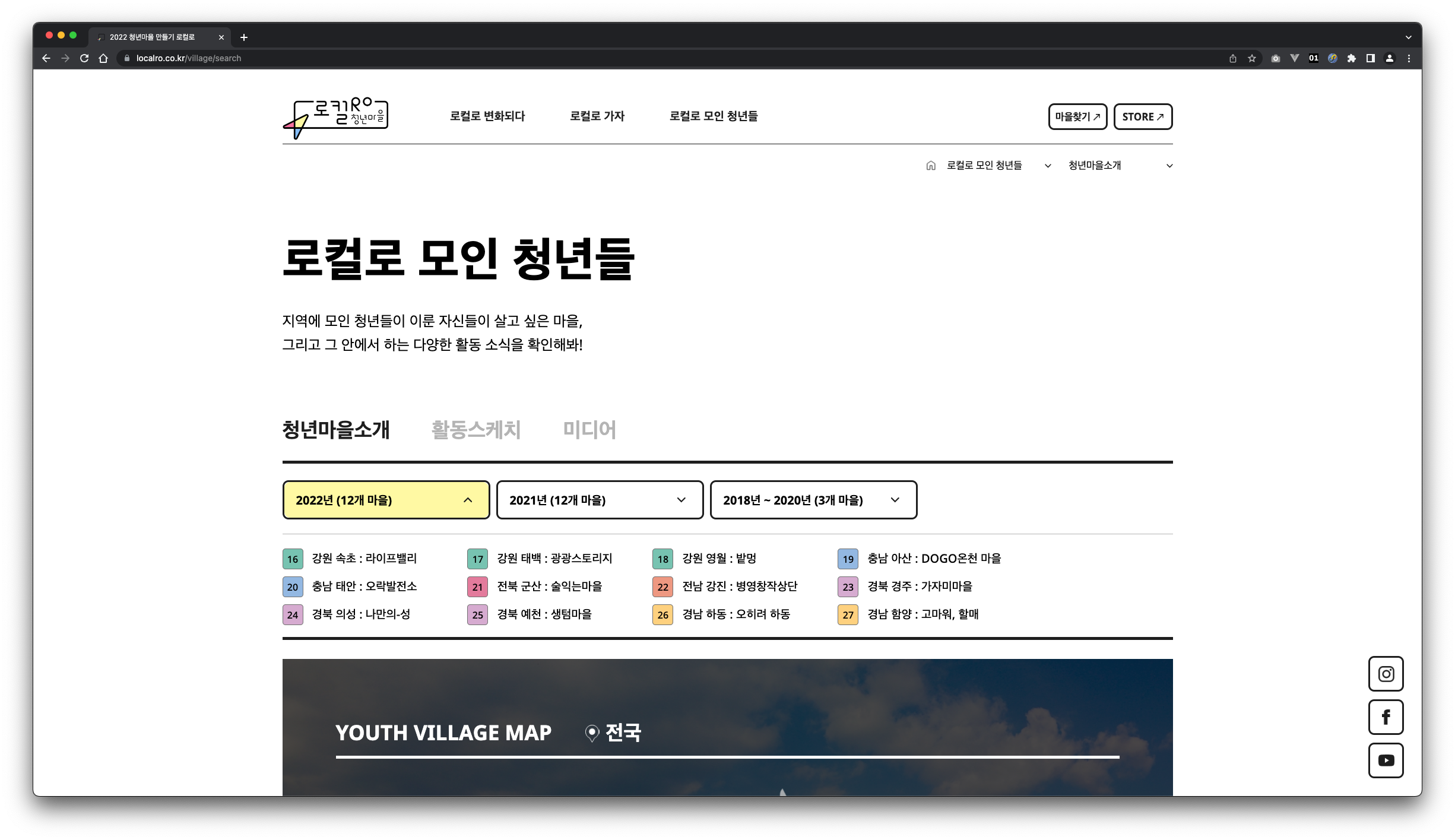Open browser extensions puzzle icon

[x=1352, y=58]
